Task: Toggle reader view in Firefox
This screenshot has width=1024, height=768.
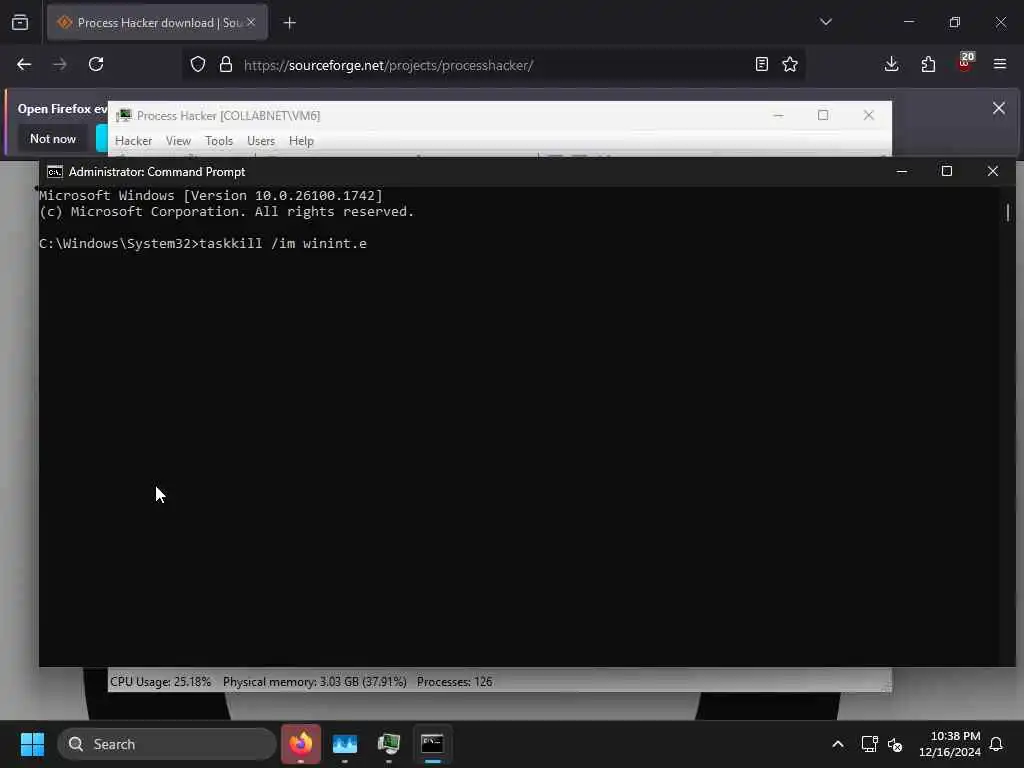Action: [x=761, y=64]
